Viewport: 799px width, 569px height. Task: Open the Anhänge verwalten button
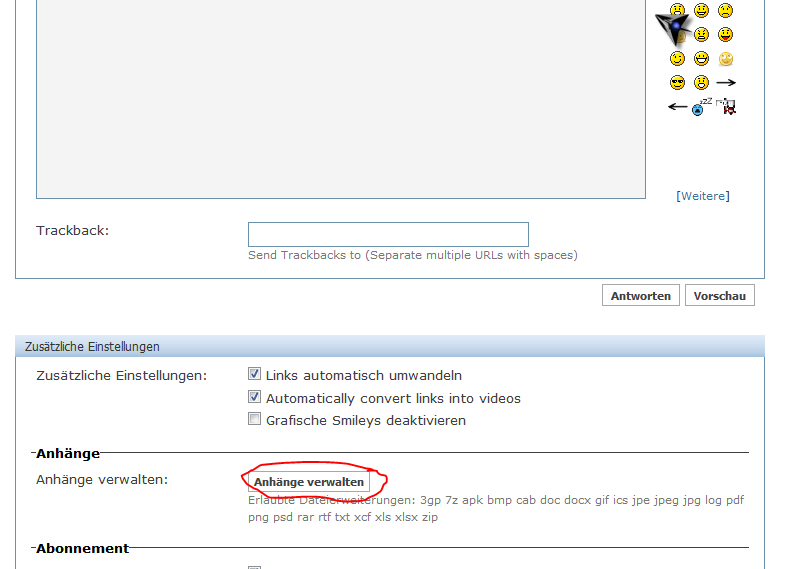[309, 482]
